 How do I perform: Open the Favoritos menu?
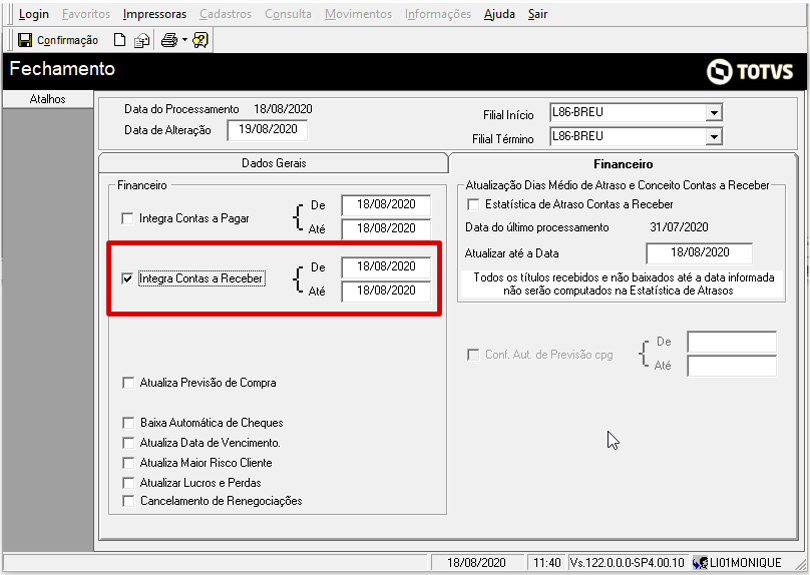(86, 14)
